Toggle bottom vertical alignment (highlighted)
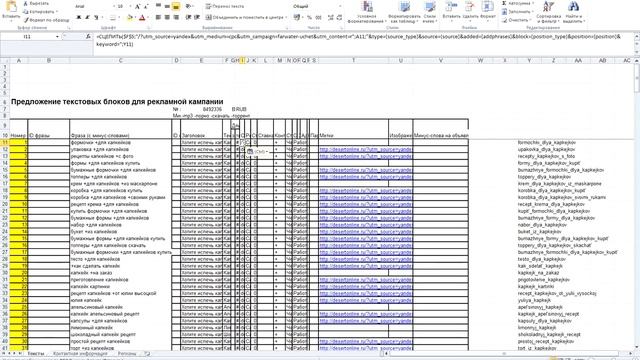640x360 pixels. tap(176, 6)
